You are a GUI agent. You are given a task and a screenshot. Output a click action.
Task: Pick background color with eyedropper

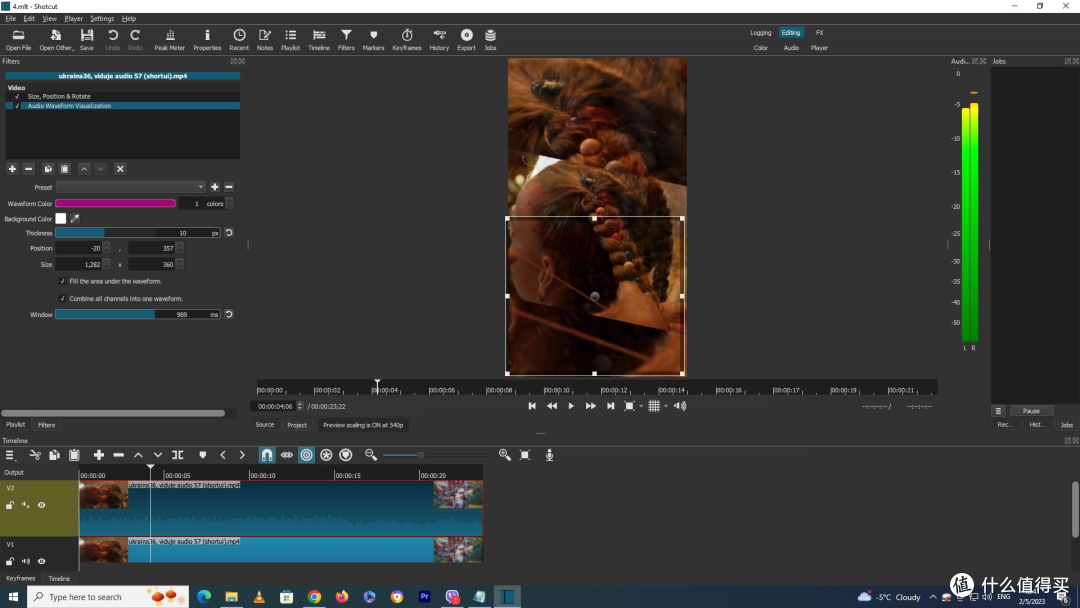(75, 218)
